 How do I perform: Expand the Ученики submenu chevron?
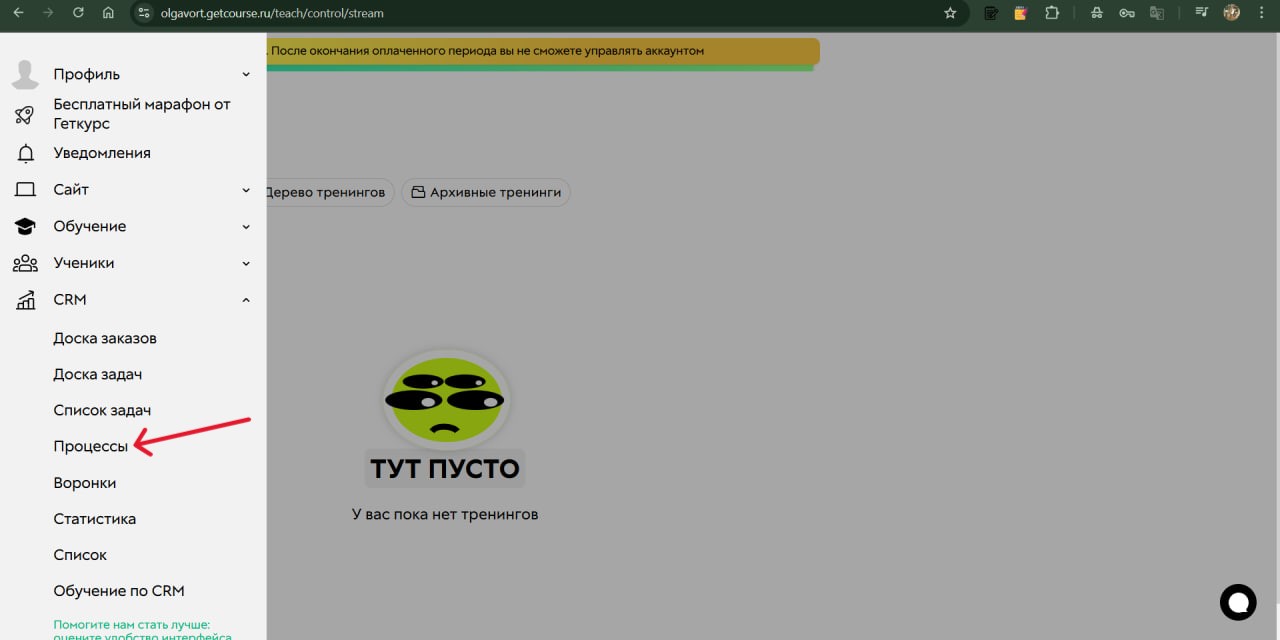pos(246,264)
